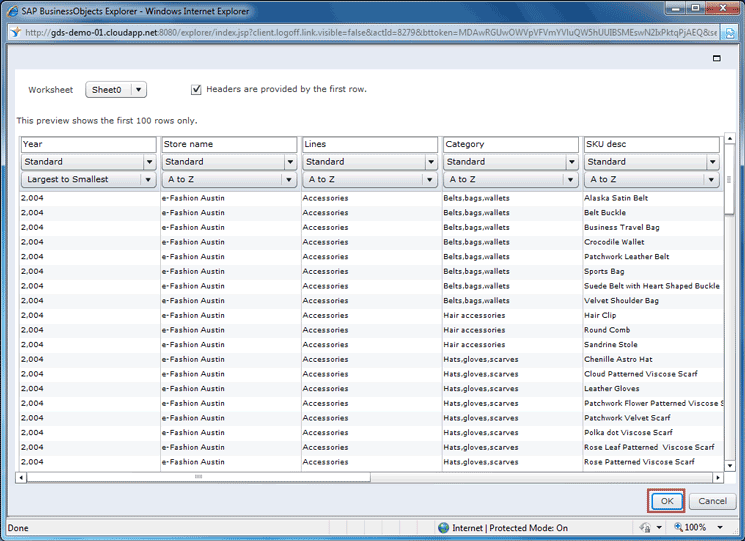745x541 pixels.
Task: Select the Leather Gloves cell
Action: (611, 389)
